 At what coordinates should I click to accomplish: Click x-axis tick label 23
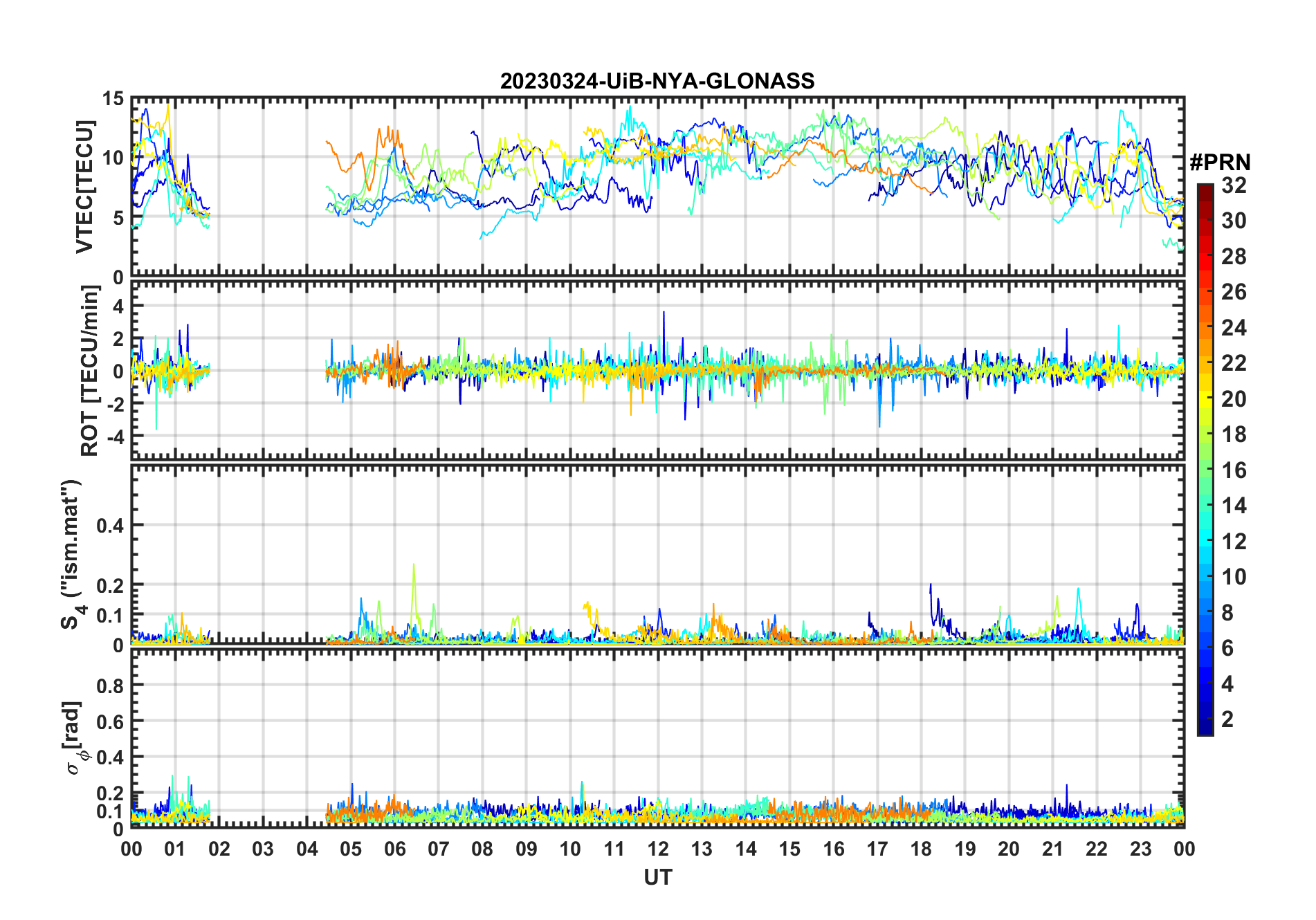pyautogui.click(x=1140, y=849)
